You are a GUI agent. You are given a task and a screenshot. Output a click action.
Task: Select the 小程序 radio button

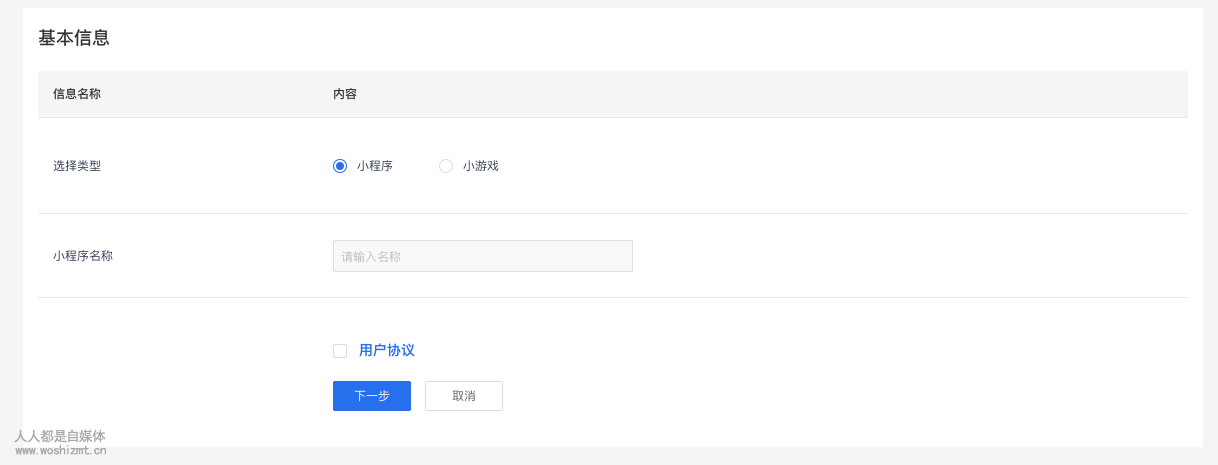tap(340, 166)
